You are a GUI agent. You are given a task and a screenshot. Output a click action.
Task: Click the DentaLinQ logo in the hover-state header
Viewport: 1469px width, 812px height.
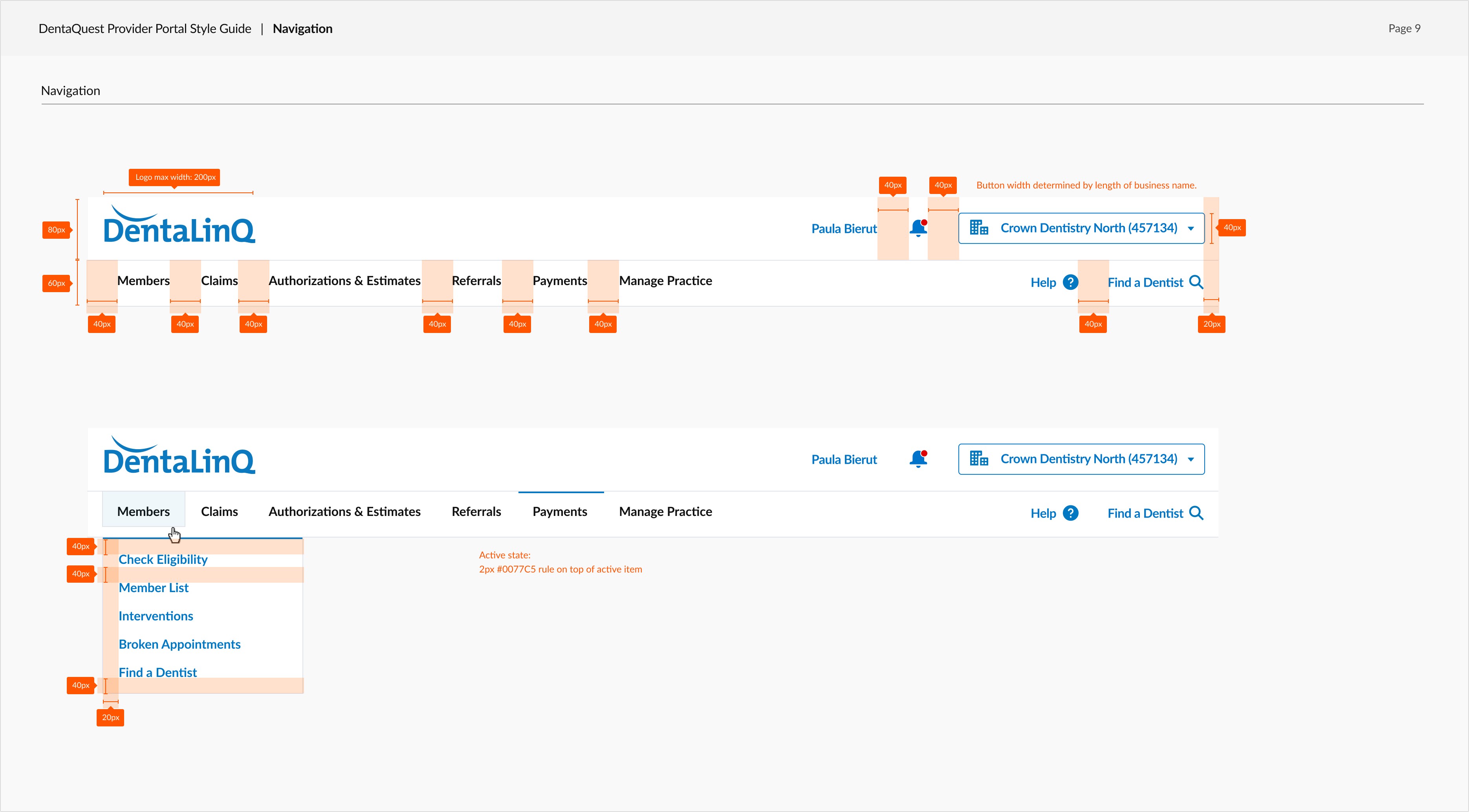[179, 455]
